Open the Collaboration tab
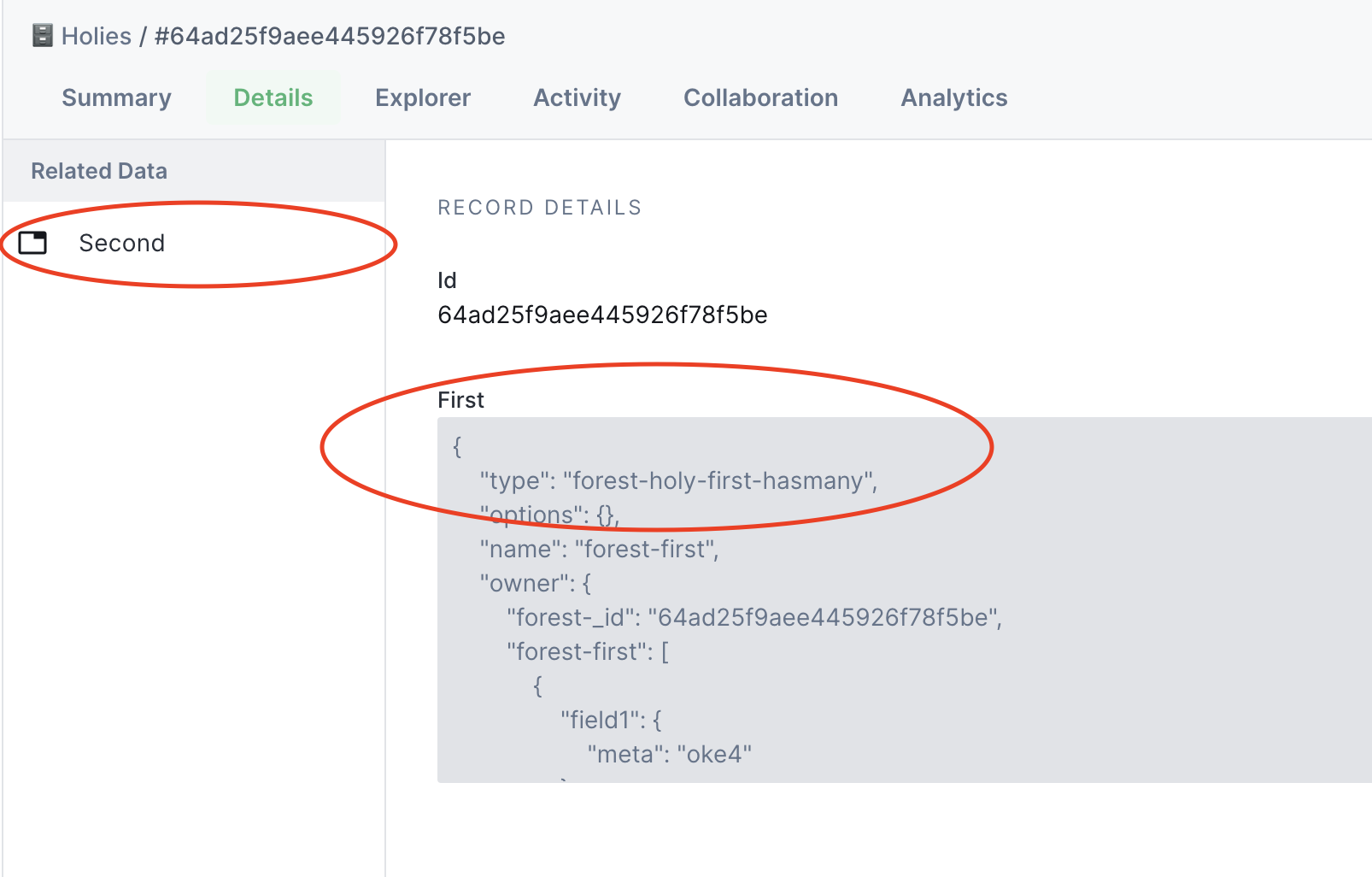Viewport: 1372px width, 877px height. tap(759, 97)
